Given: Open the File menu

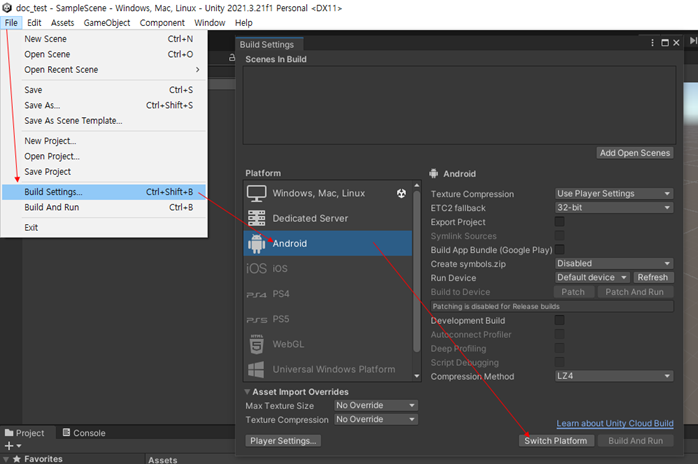Looking at the screenshot, I should [11, 23].
